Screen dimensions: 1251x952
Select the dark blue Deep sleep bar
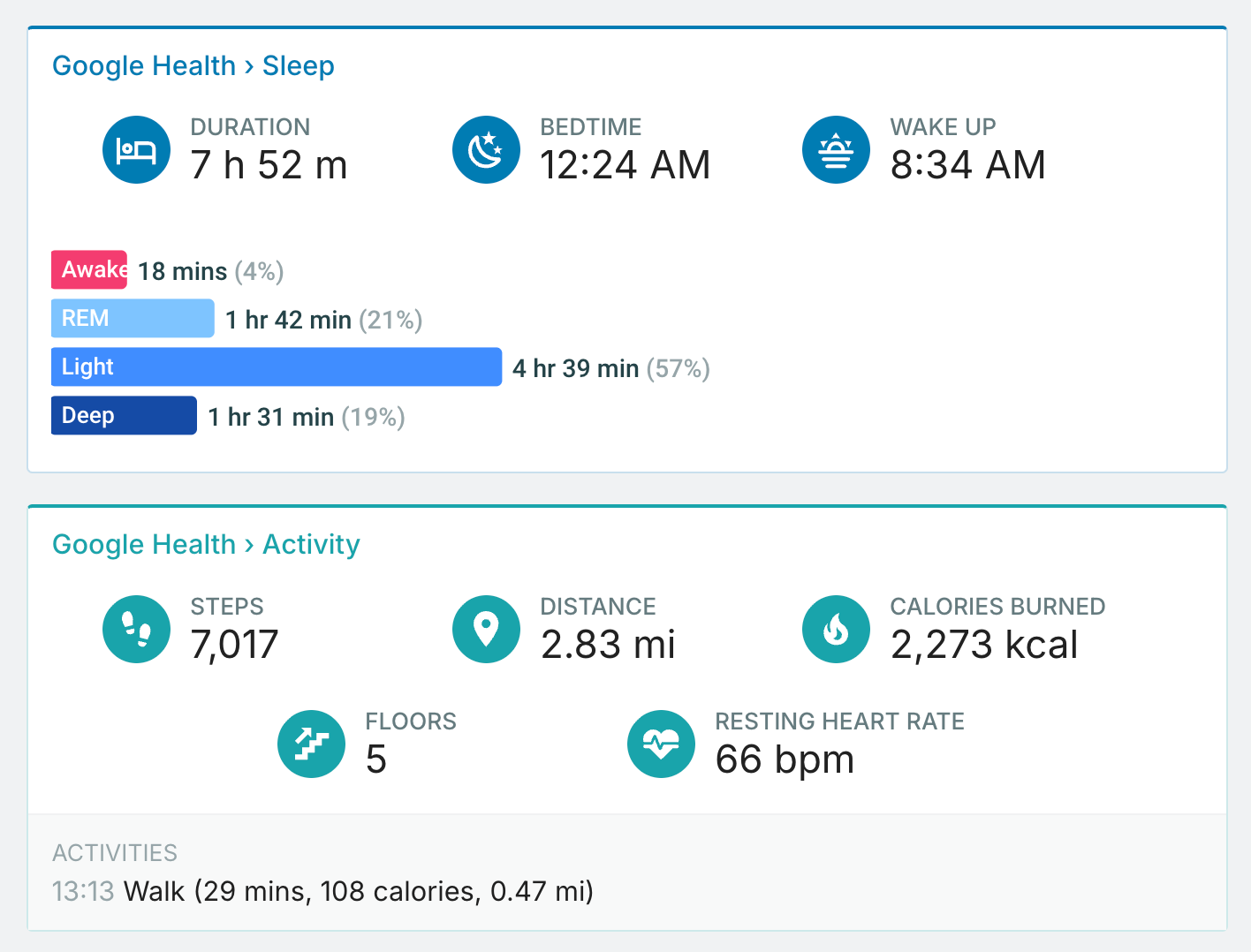pyautogui.click(x=124, y=415)
